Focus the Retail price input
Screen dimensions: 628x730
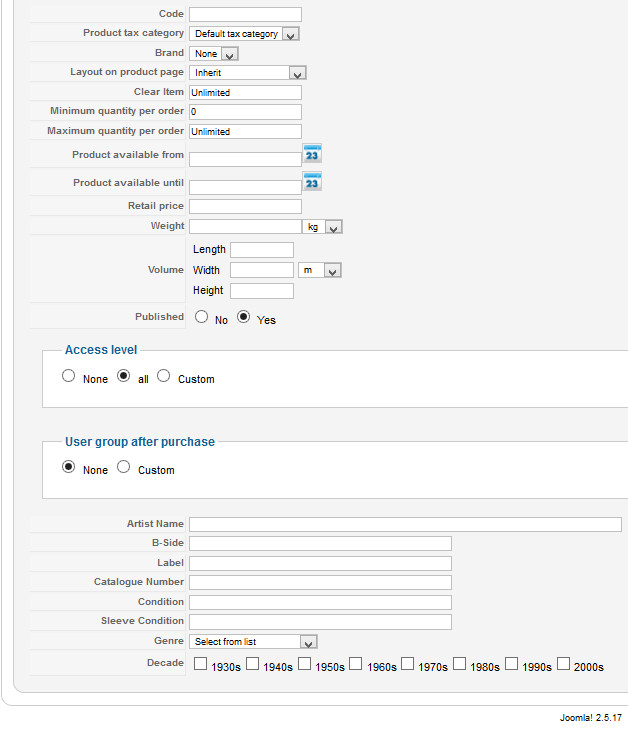245,206
